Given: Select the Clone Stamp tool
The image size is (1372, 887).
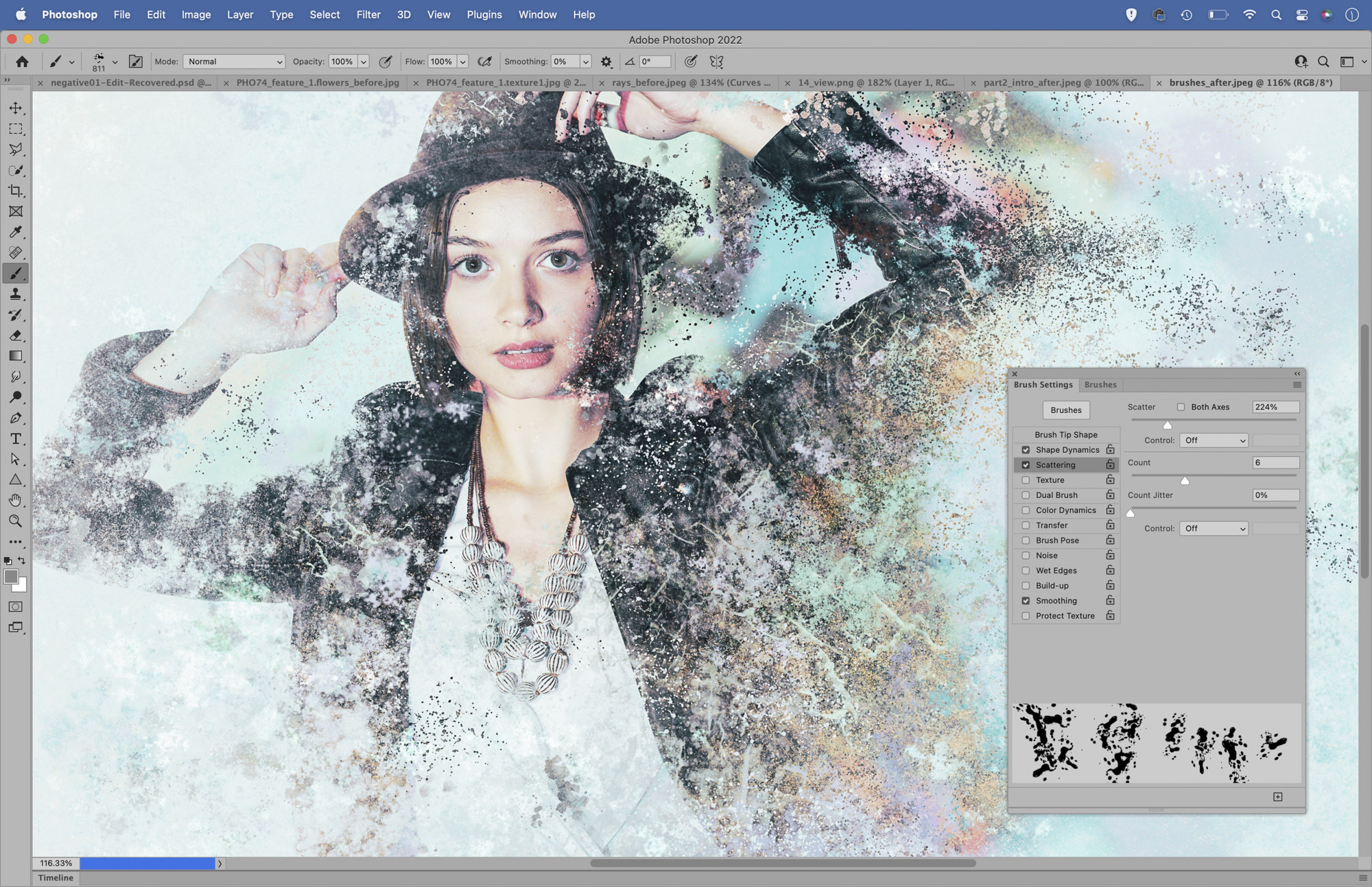Looking at the screenshot, I should (16, 295).
